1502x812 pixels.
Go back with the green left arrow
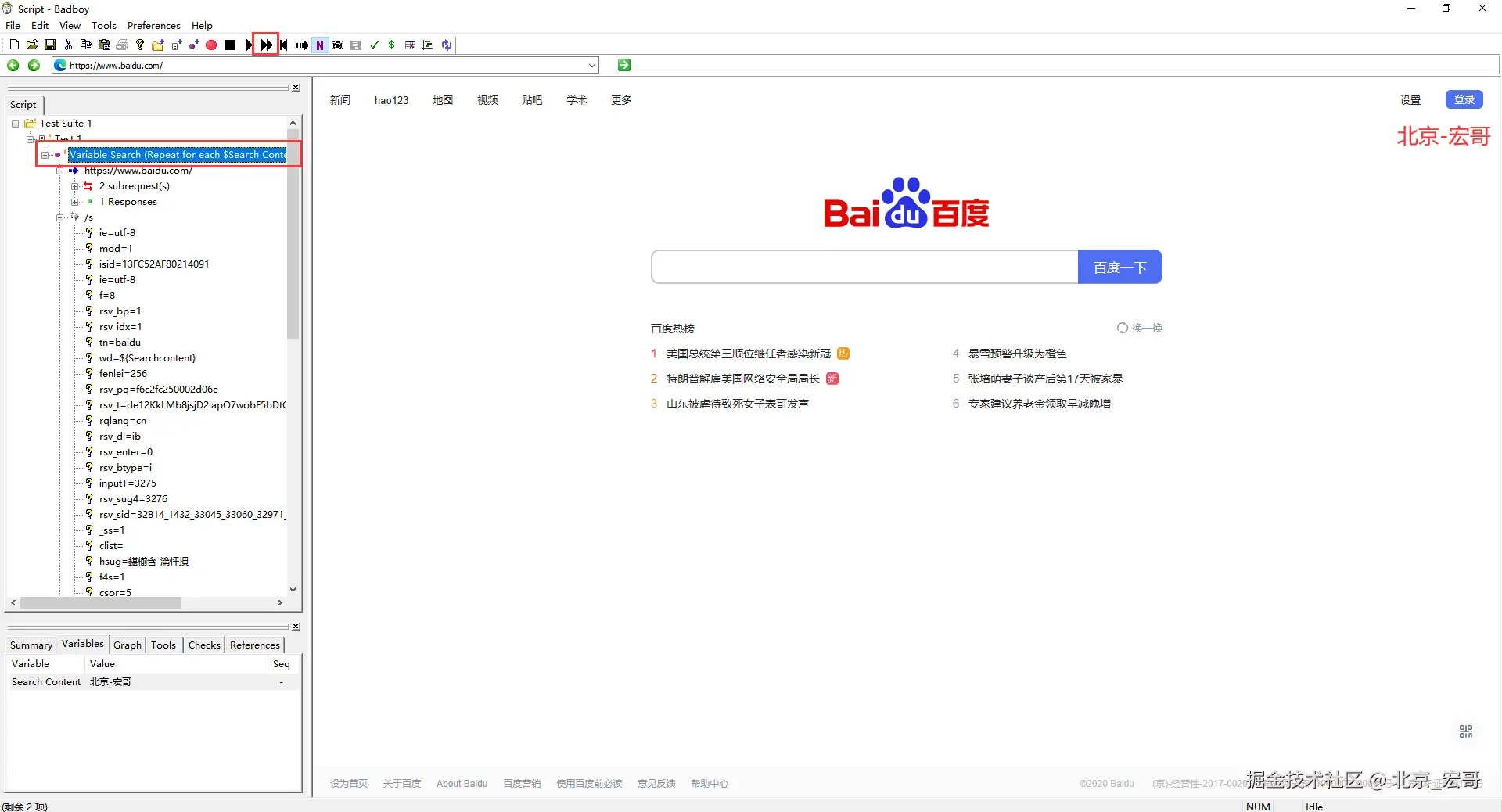point(13,65)
